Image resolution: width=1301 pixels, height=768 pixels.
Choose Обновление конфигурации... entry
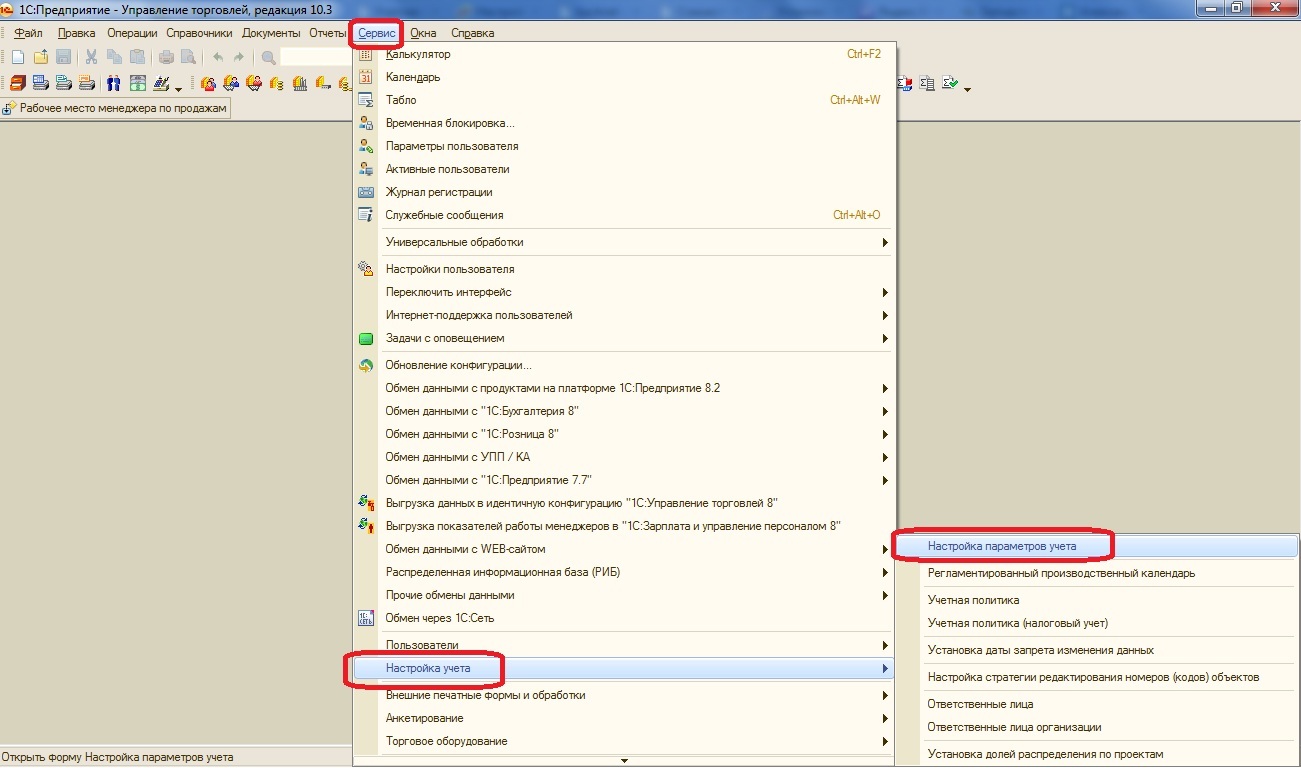[625, 365]
